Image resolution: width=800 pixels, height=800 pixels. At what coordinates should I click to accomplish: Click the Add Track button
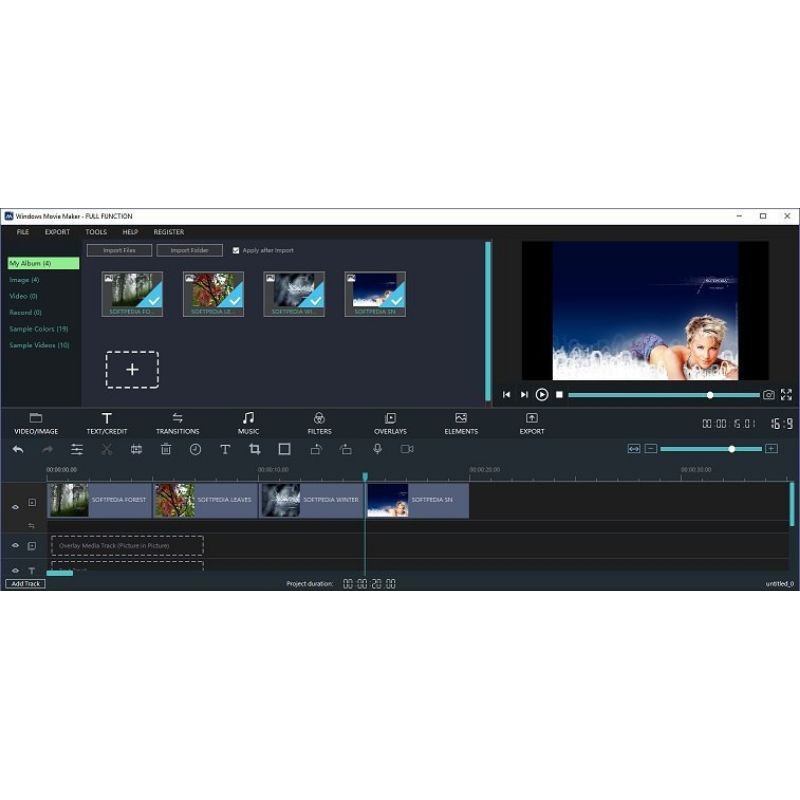(25, 584)
